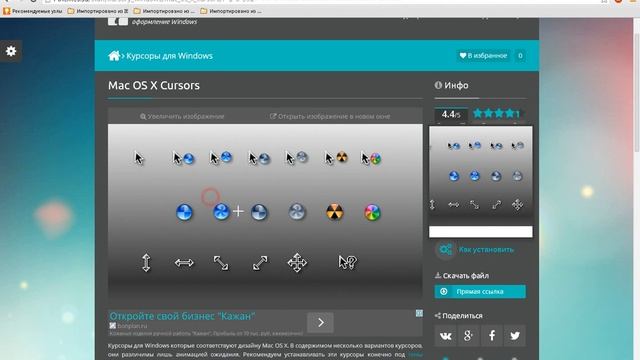The width and height of the screenshot is (640, 360).
Task: Share on Google Plus
Action: point(468,336)
